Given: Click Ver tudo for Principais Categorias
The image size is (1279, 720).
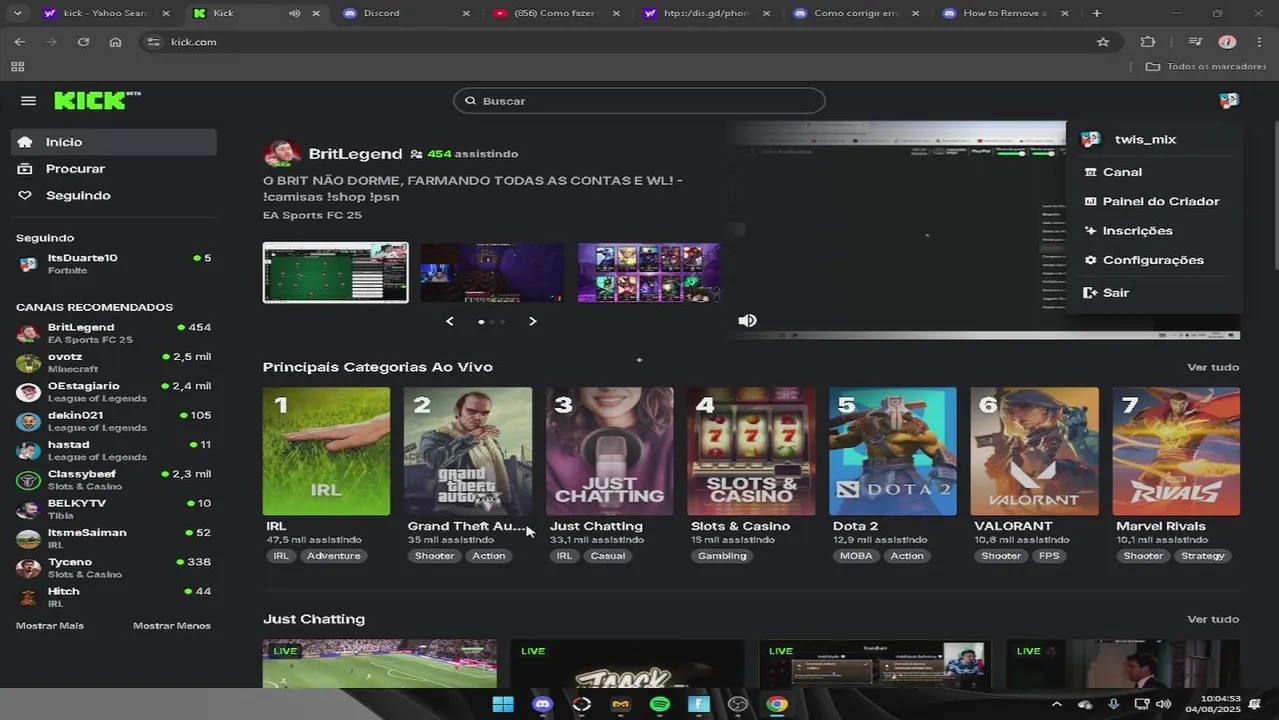Looking at the screenshot, I should coord(1213,367).
